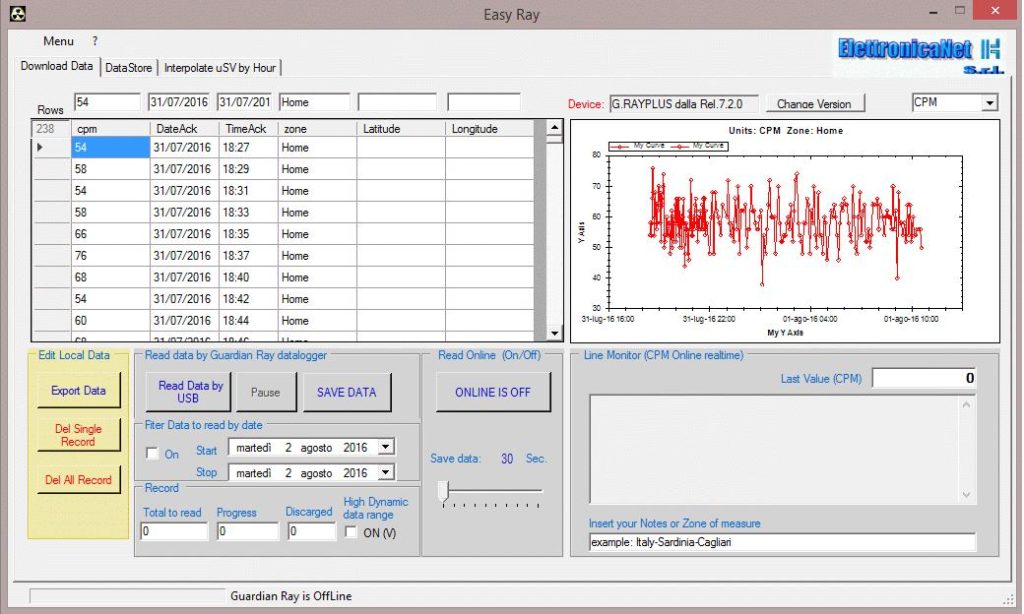Screen dimensions: 1024x614
Task: Open the Start date picker dropdown
Action: click(386, 447)
